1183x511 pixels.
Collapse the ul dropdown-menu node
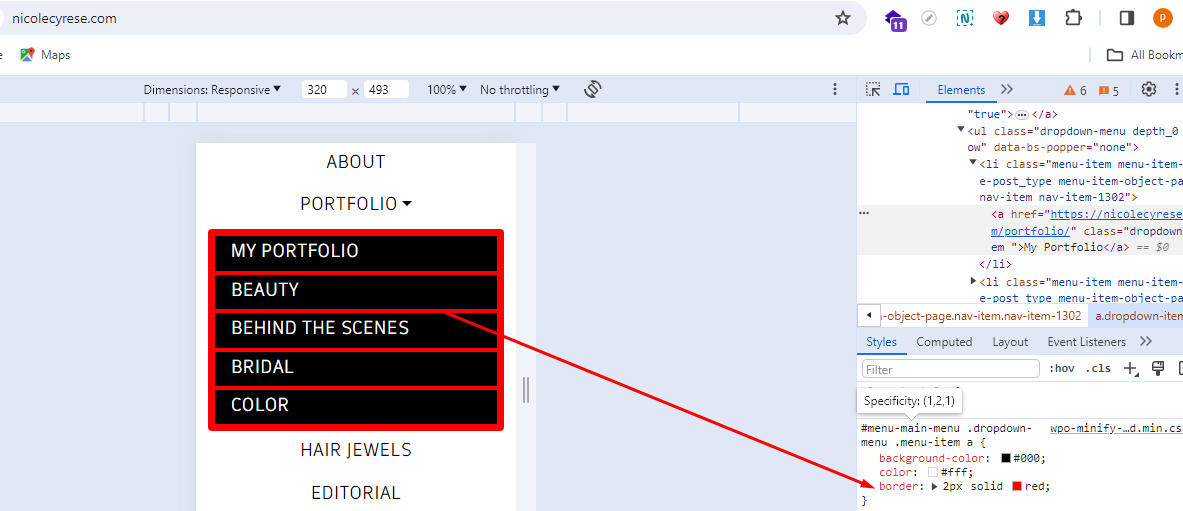pyautogui.click(x=960, y=130)
